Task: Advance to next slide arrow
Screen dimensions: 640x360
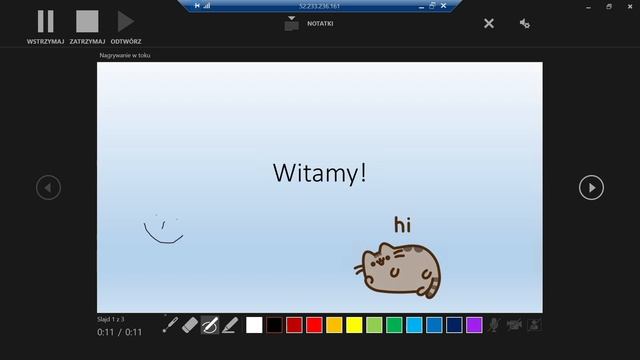Action: (x=591, y=187)
